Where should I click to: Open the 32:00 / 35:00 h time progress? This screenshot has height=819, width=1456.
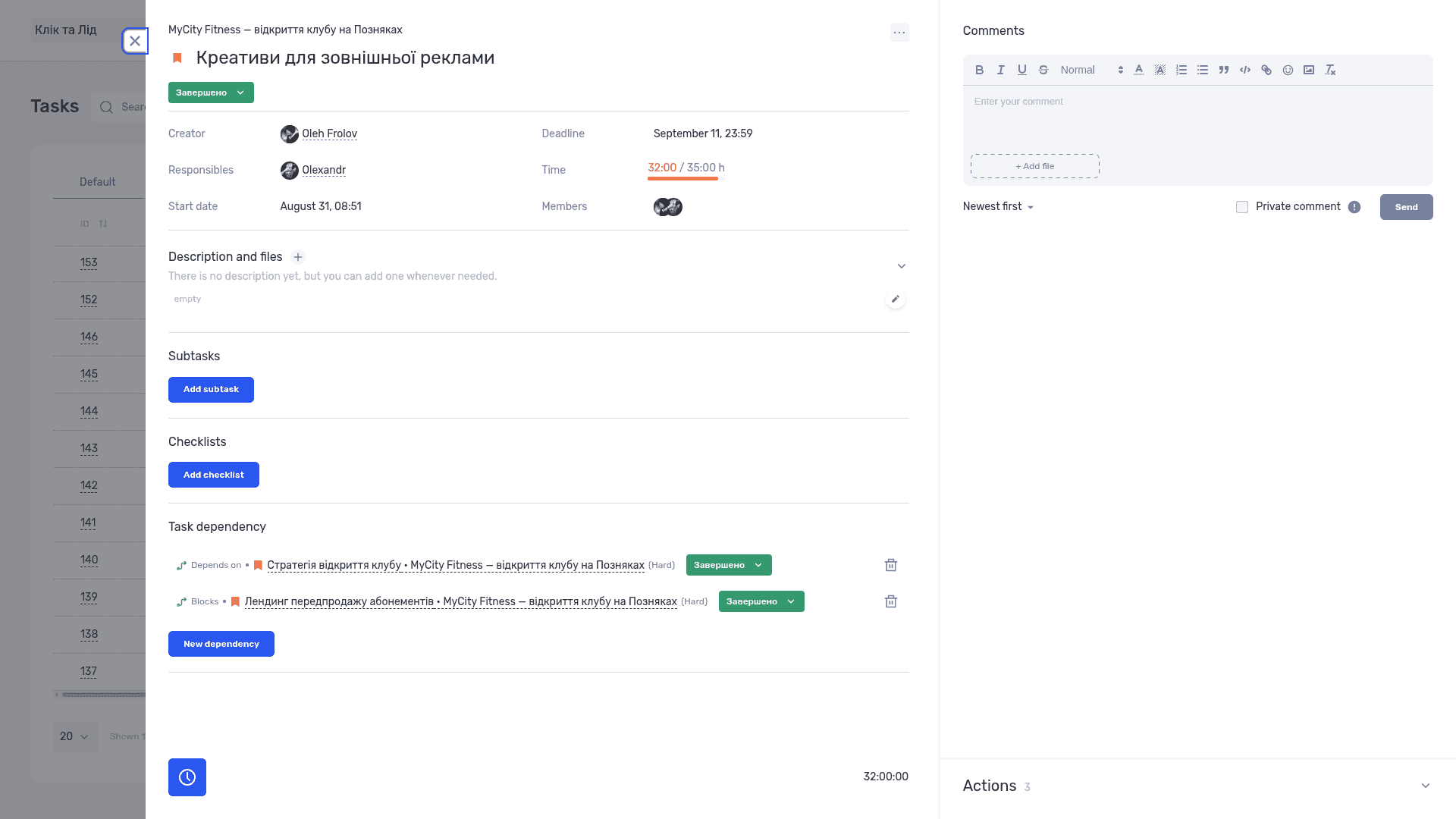[686, 170]
